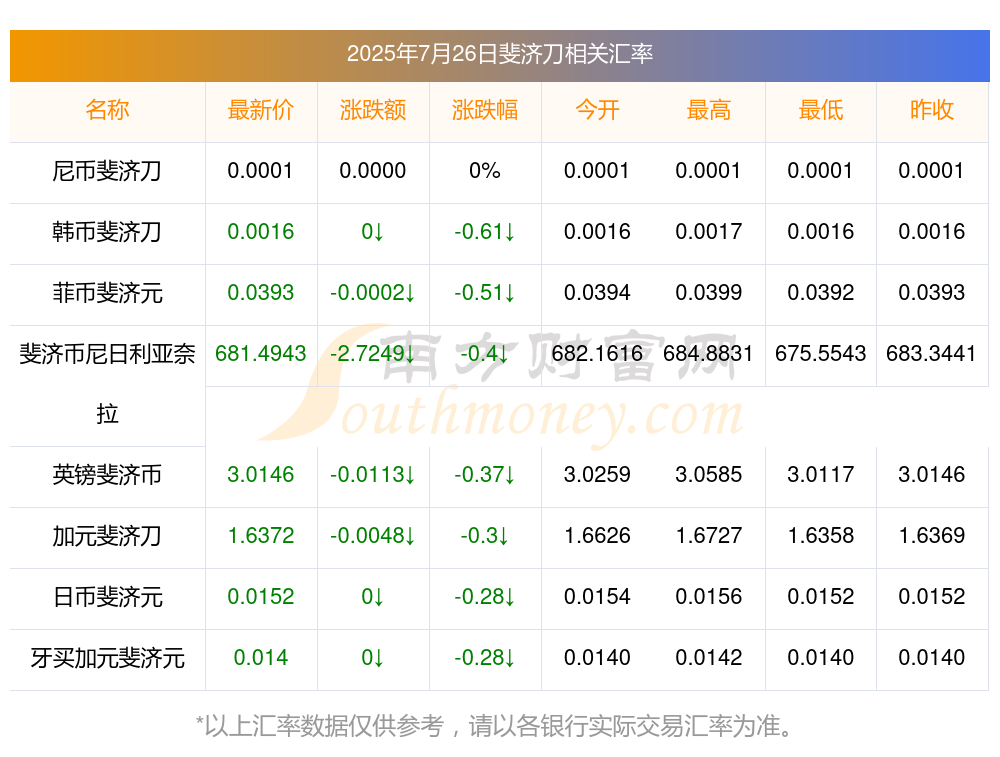The image size is (1000, 757).
Task: Click the -0.61↓ percentage cell
Action: [x=485, y=232]
